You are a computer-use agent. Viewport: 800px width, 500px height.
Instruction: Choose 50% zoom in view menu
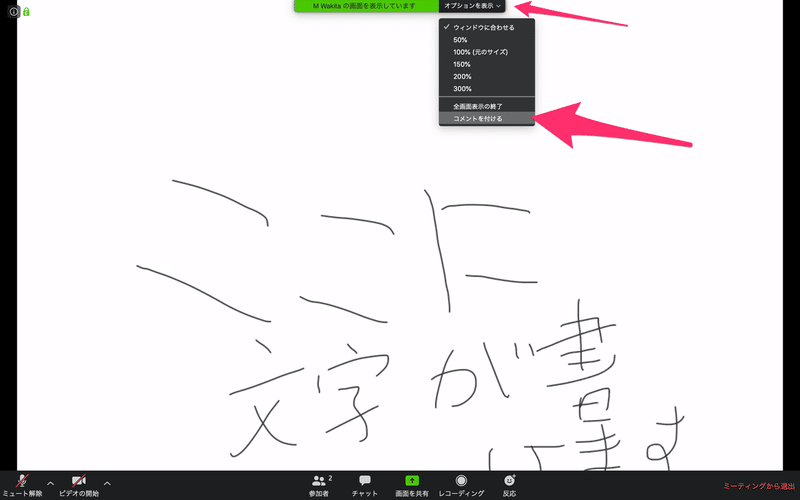pyautogui.click(x=487, y=40)
